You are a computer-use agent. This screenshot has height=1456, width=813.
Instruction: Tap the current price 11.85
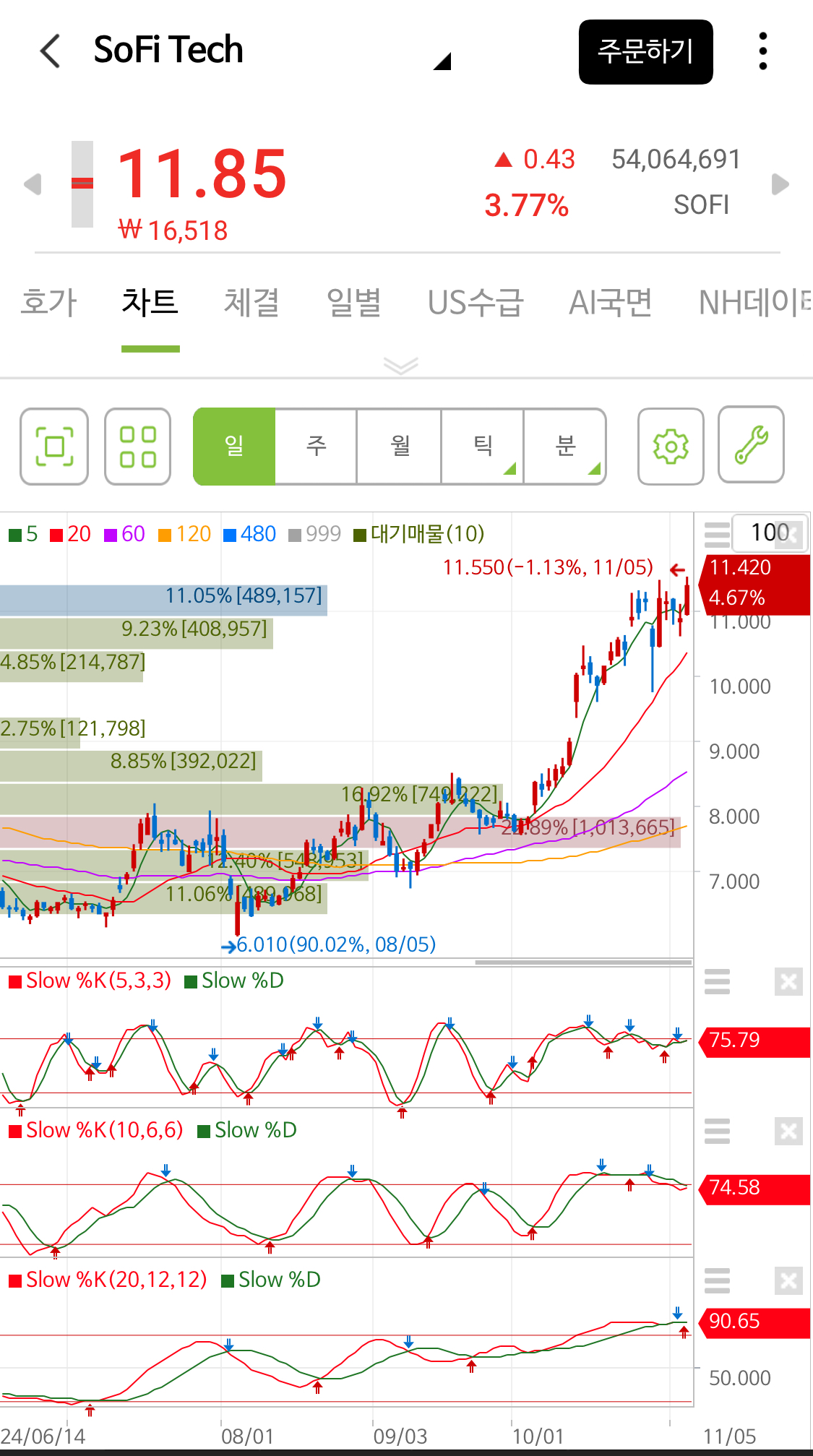coord(202,174)
